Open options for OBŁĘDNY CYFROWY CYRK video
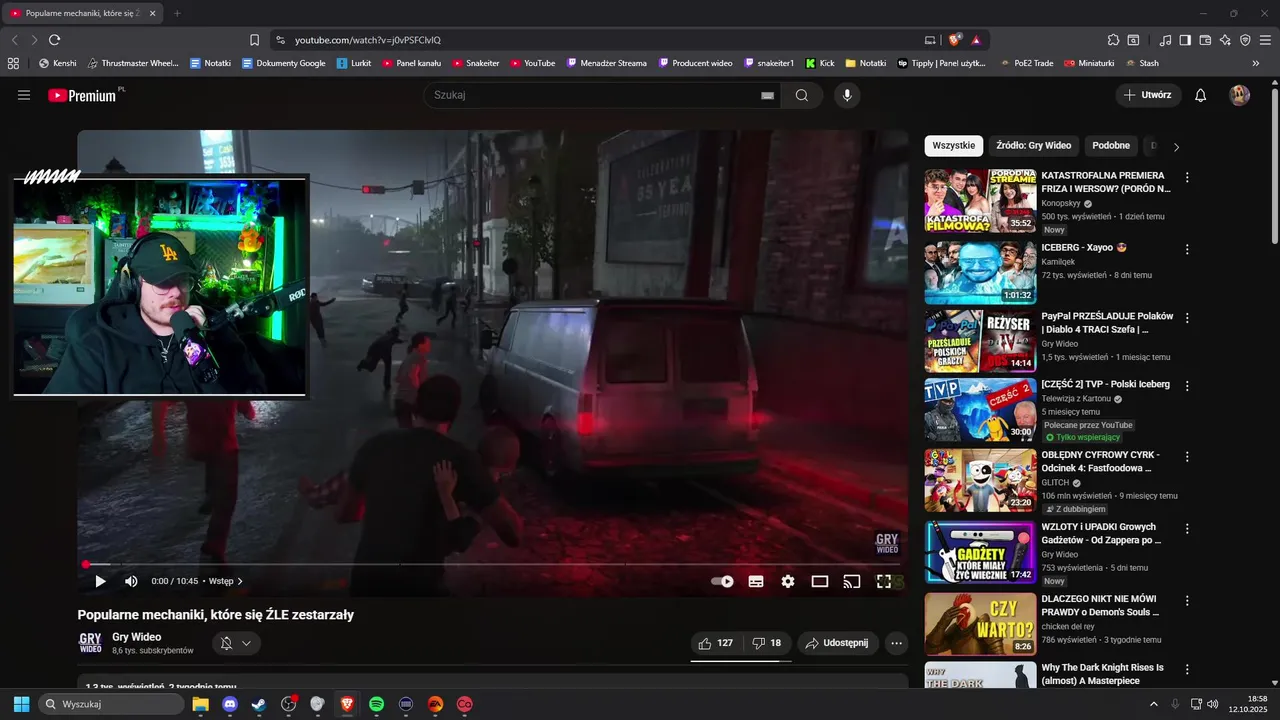1280x720 pixels. click(1187, 456)
